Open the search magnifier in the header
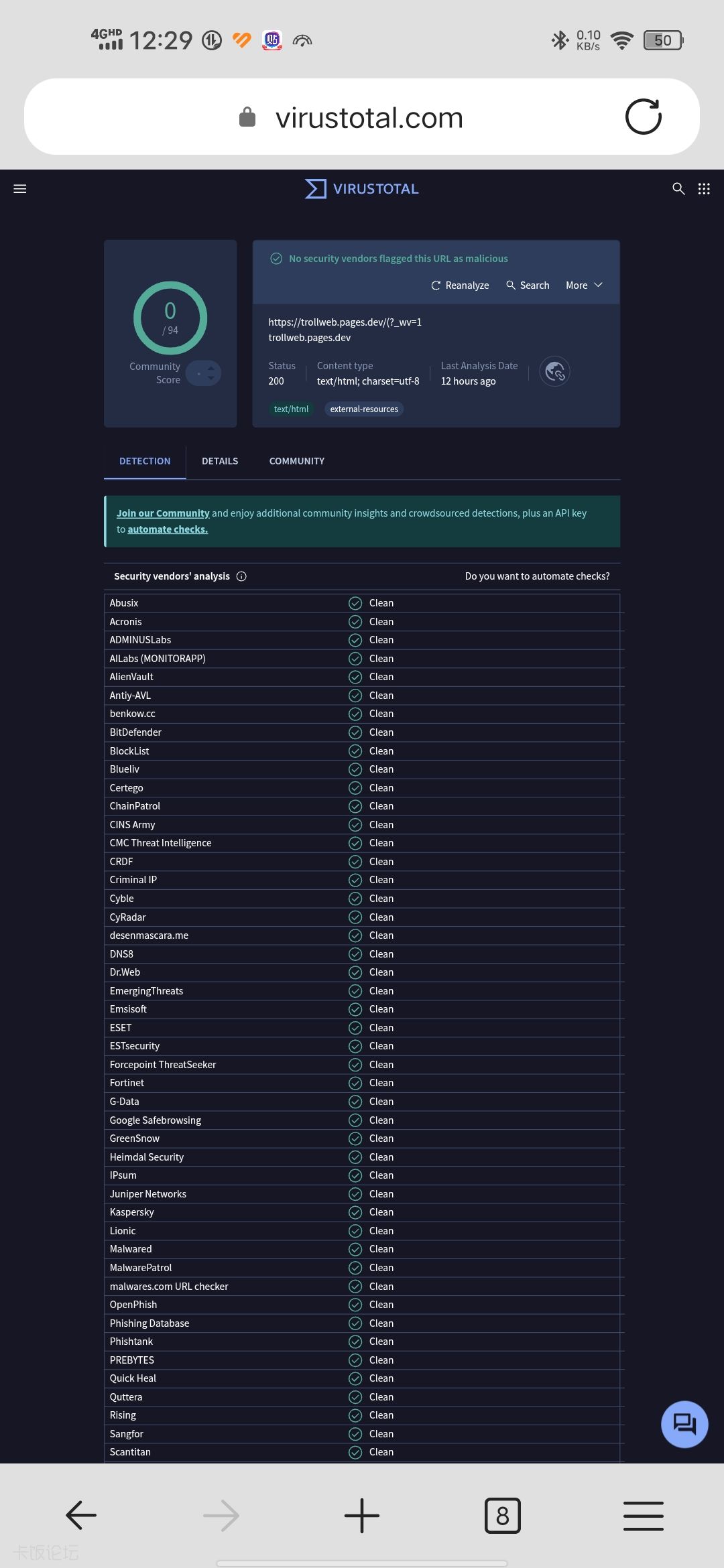The height and width of the screenshot is (1568, 724). pyautogui.click(x=678, y=189)
